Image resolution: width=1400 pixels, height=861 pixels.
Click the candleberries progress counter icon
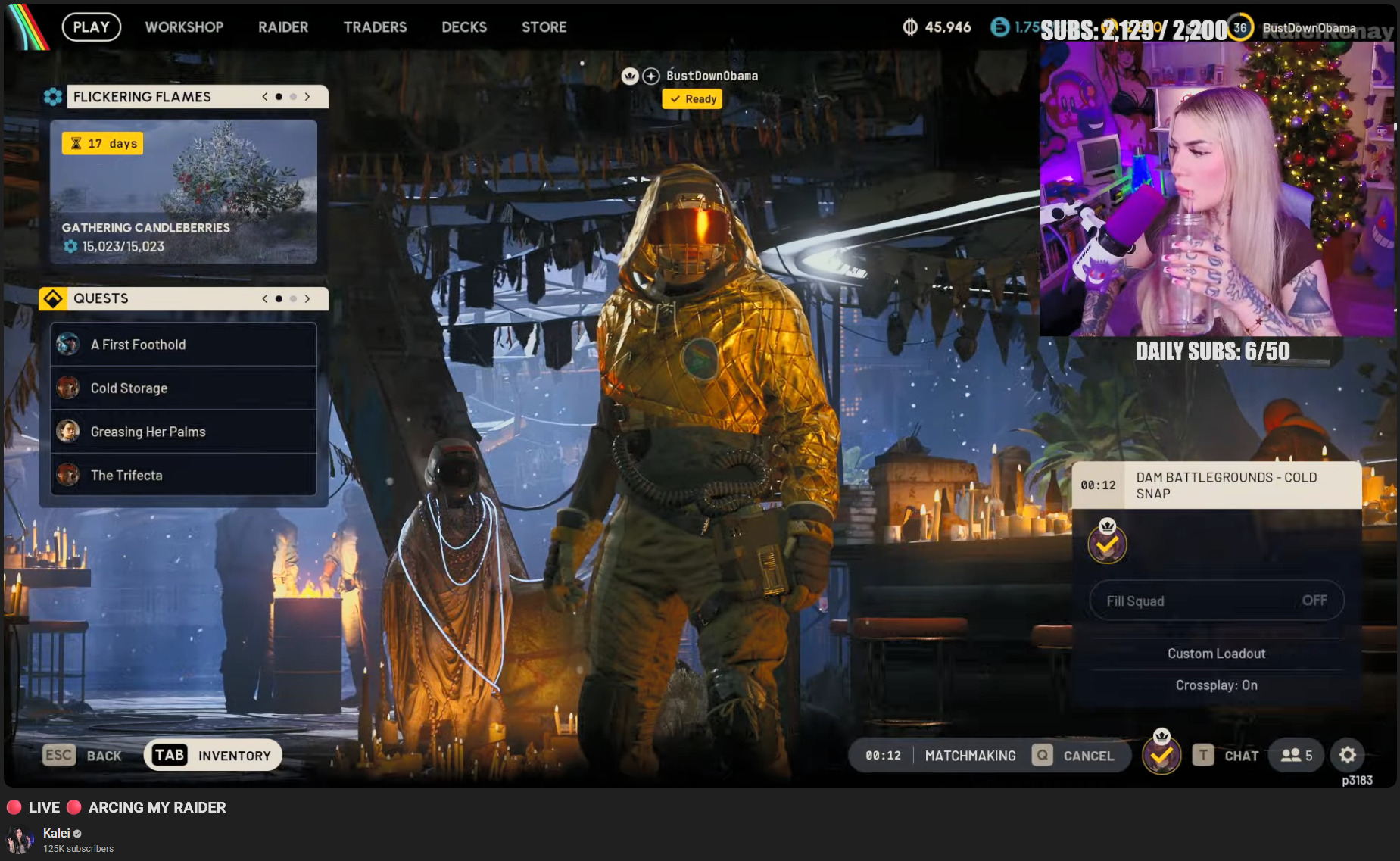(70, 246)
